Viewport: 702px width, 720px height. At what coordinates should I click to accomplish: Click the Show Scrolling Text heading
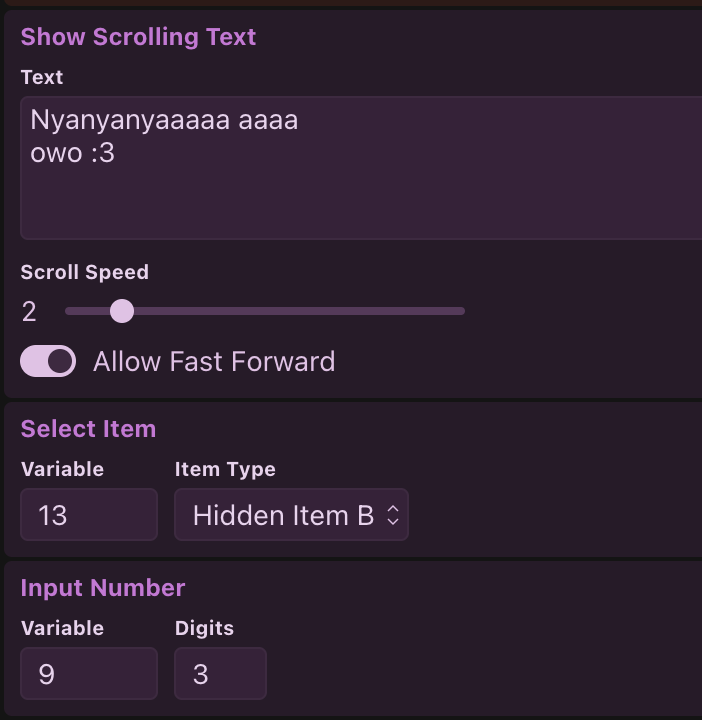[138, 37]
